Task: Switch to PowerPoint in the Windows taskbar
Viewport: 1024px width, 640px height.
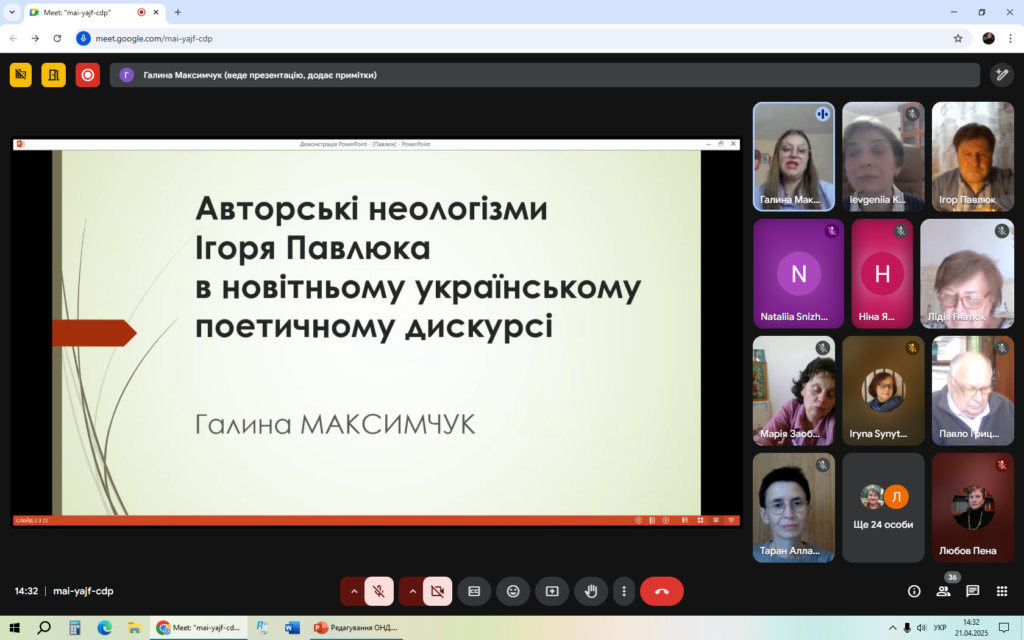Action: (x=355, y=628)
